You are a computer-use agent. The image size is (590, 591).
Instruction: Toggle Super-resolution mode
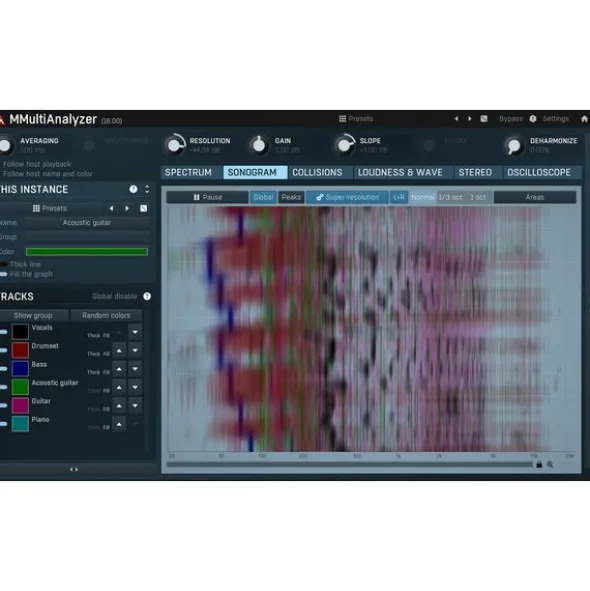[x=347, y=197]
